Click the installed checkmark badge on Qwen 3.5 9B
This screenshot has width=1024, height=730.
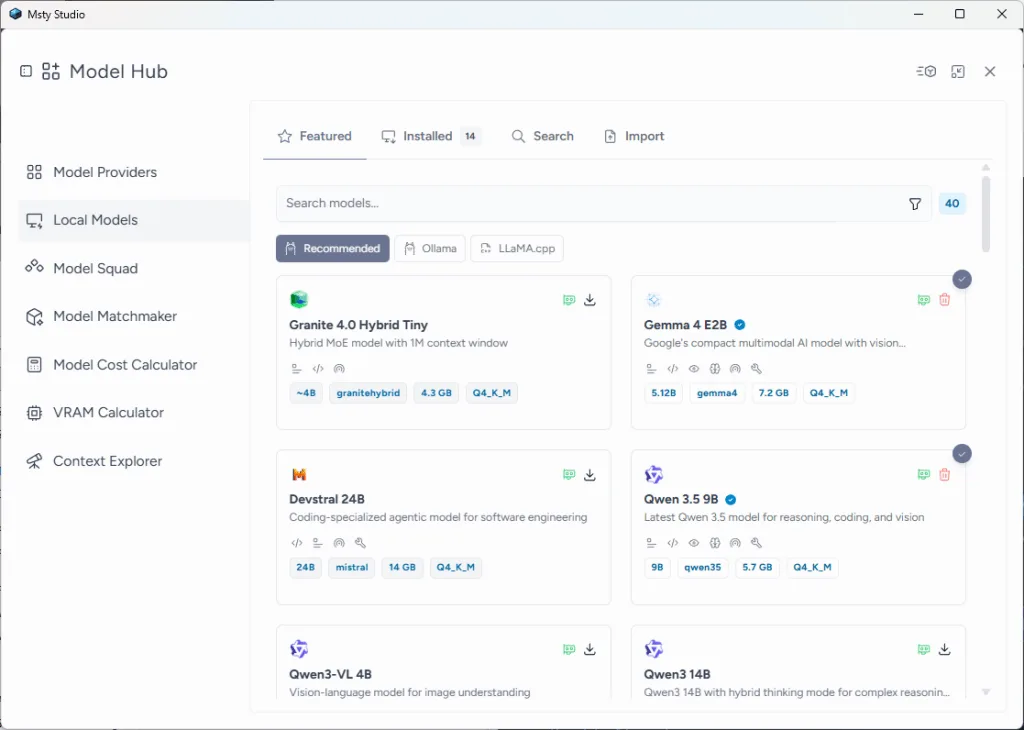(x=961, y=454)
